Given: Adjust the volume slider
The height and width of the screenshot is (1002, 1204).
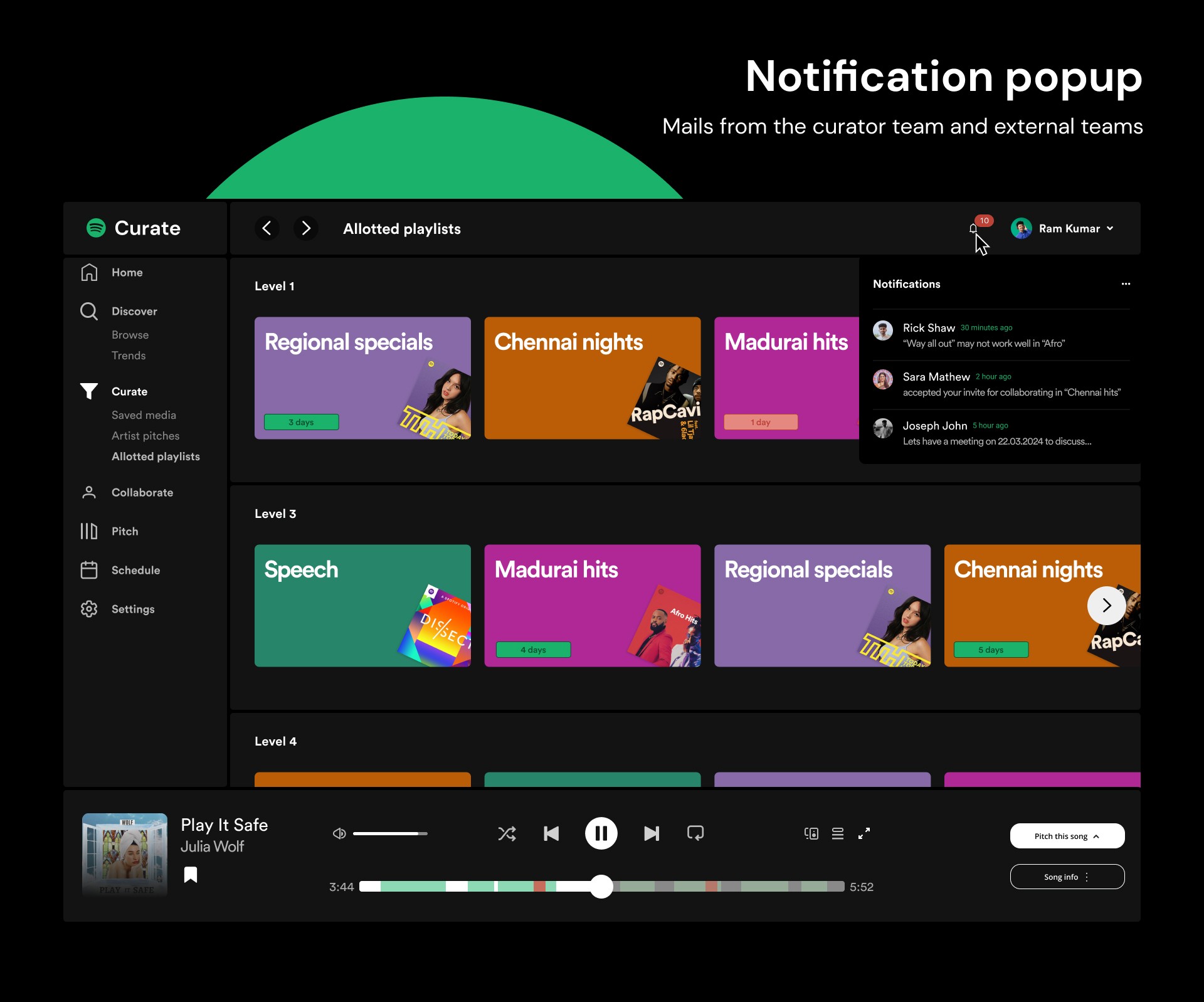Looking at the screenshot, I should click(x=390, y=833).
